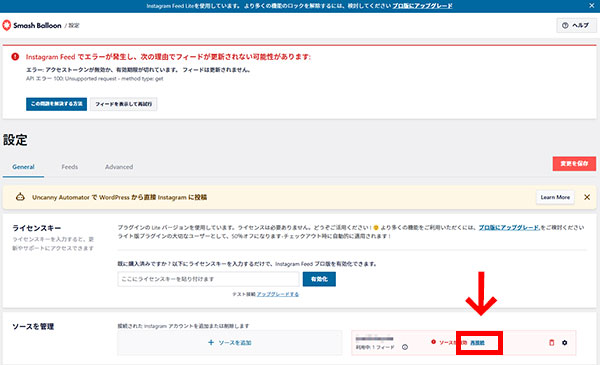Click the ソースを管理 section heading

[33, 326]
